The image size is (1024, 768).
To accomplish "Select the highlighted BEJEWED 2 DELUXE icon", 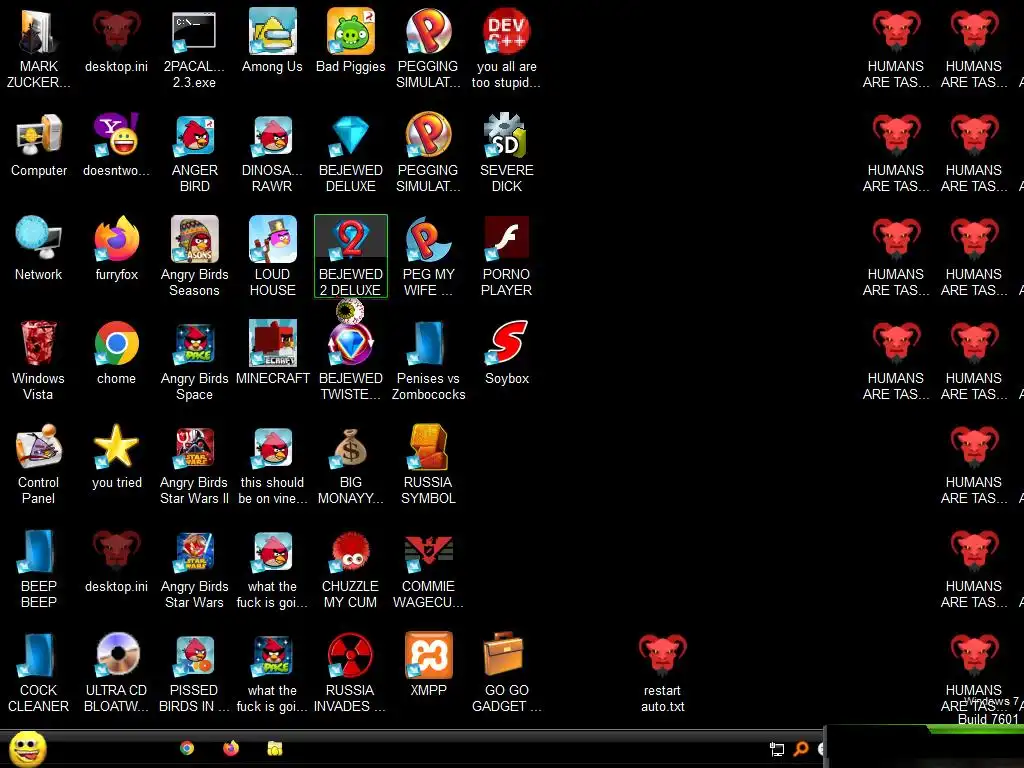I will point(351,256).
